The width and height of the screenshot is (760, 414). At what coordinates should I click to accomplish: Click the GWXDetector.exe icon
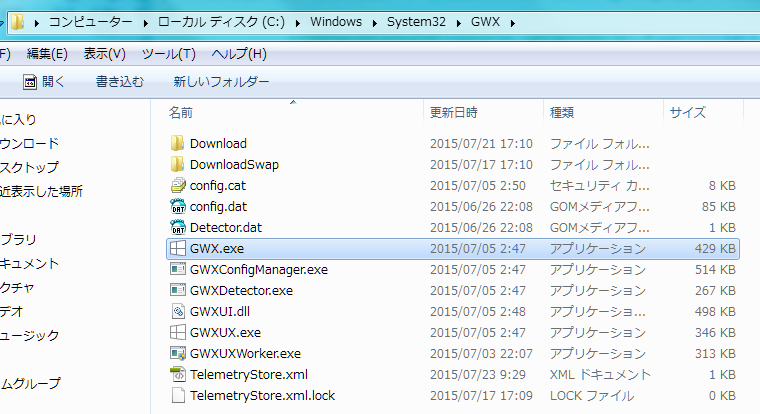(178, 290)
